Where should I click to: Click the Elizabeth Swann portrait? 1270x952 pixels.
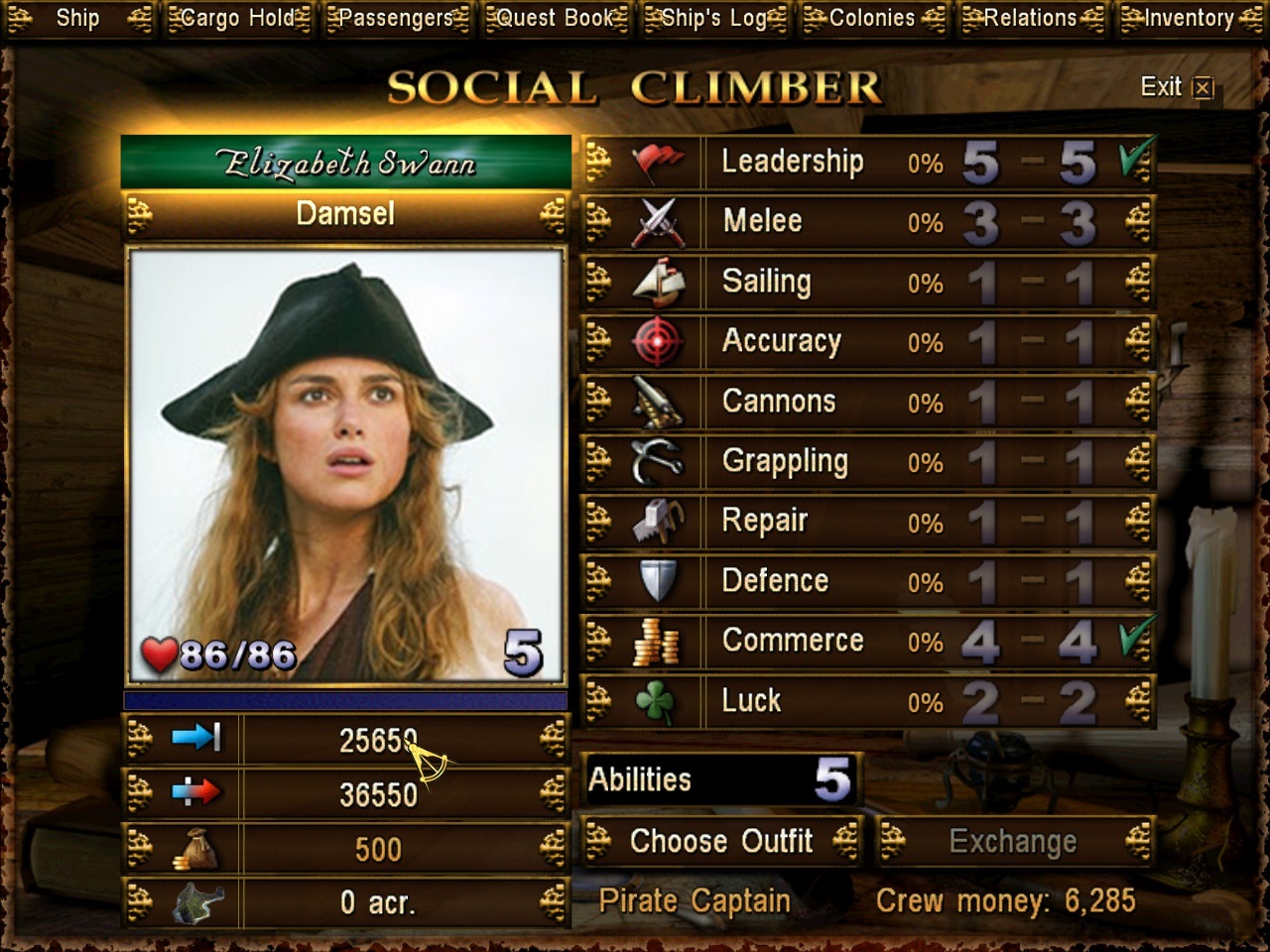345,466
